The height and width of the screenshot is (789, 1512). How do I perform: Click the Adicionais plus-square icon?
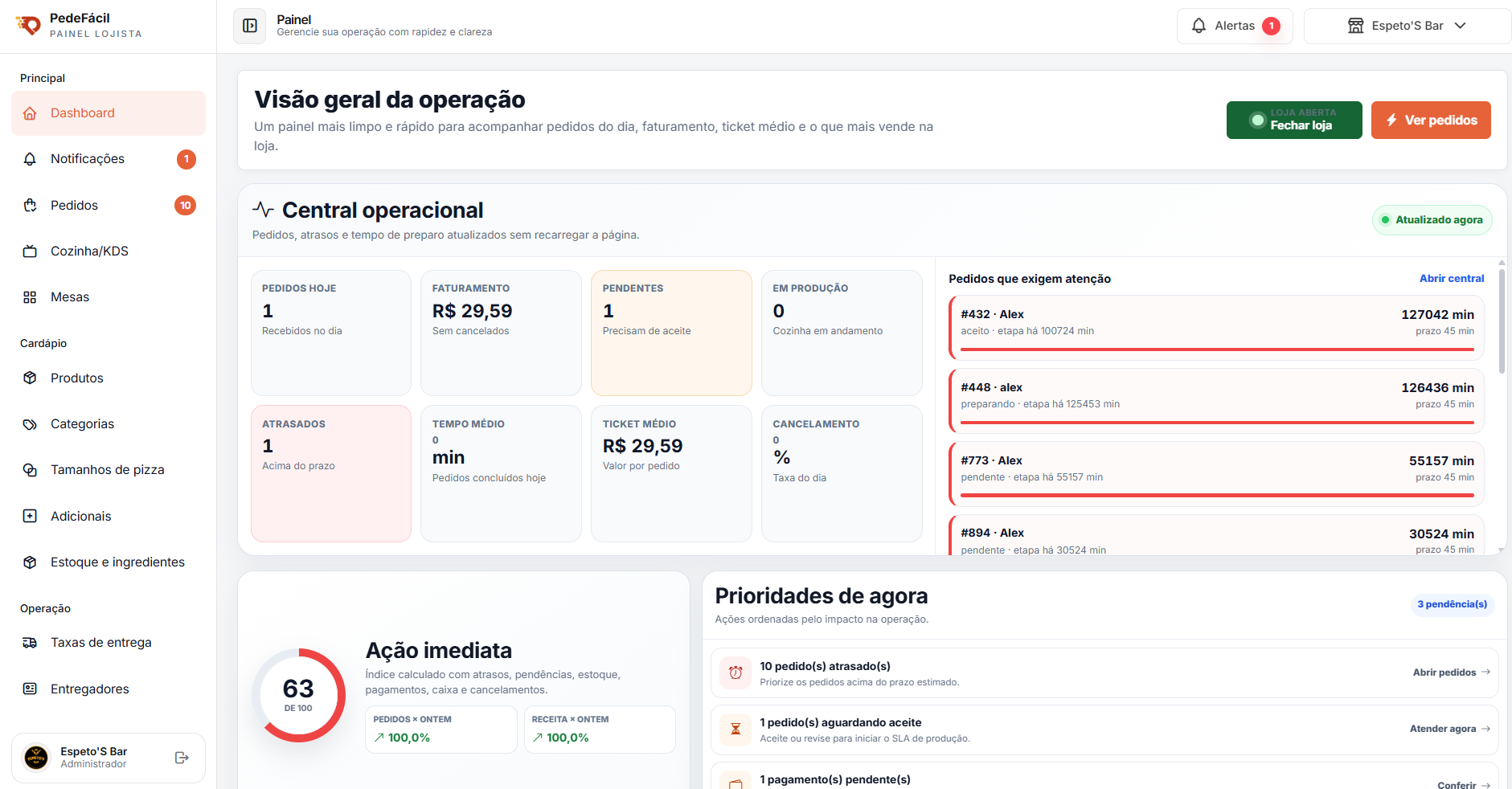[x=30, y=517]
